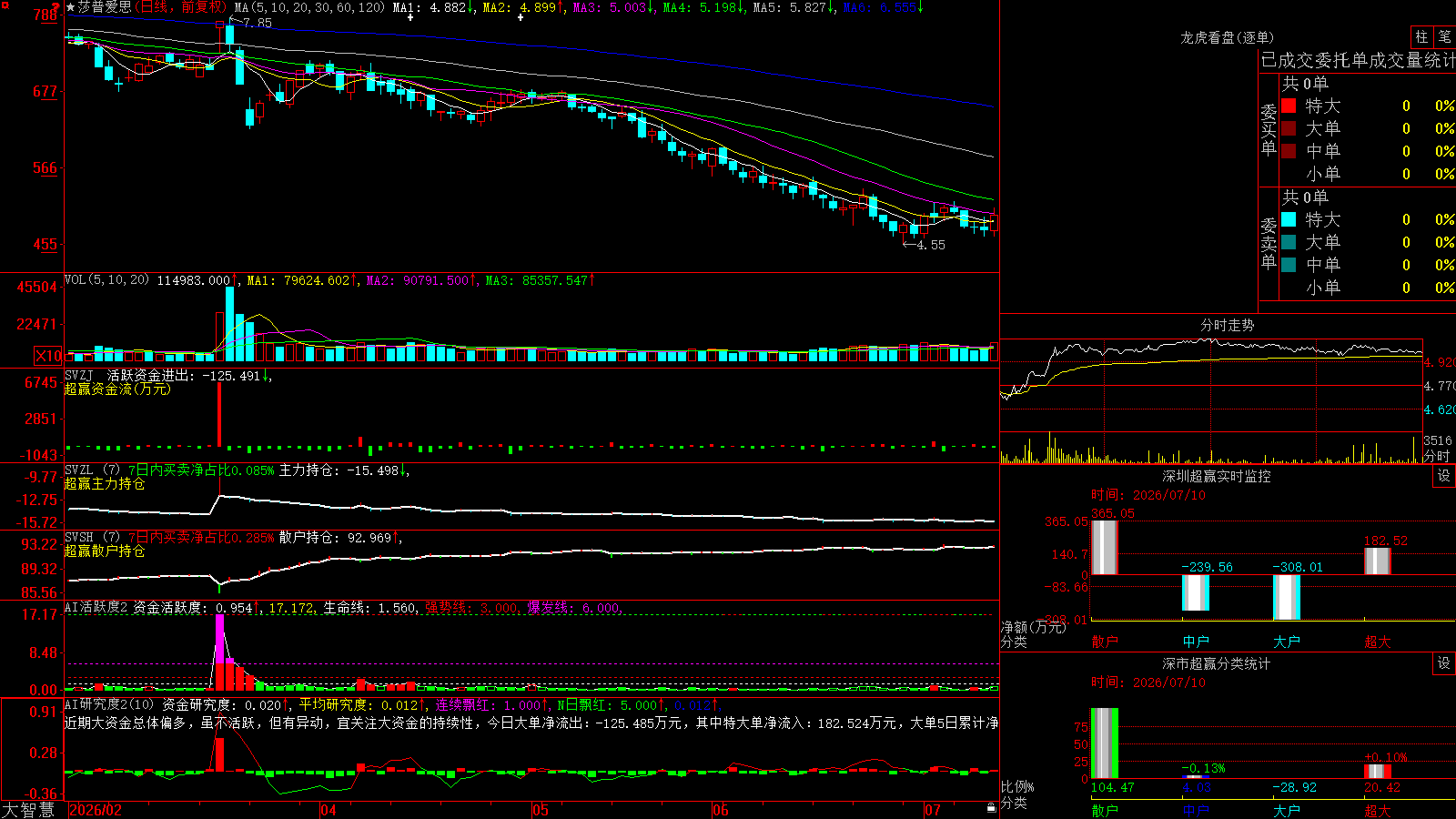
Task: Click the dark red 中单 buy order swatch
Action: pos(1289,151)
